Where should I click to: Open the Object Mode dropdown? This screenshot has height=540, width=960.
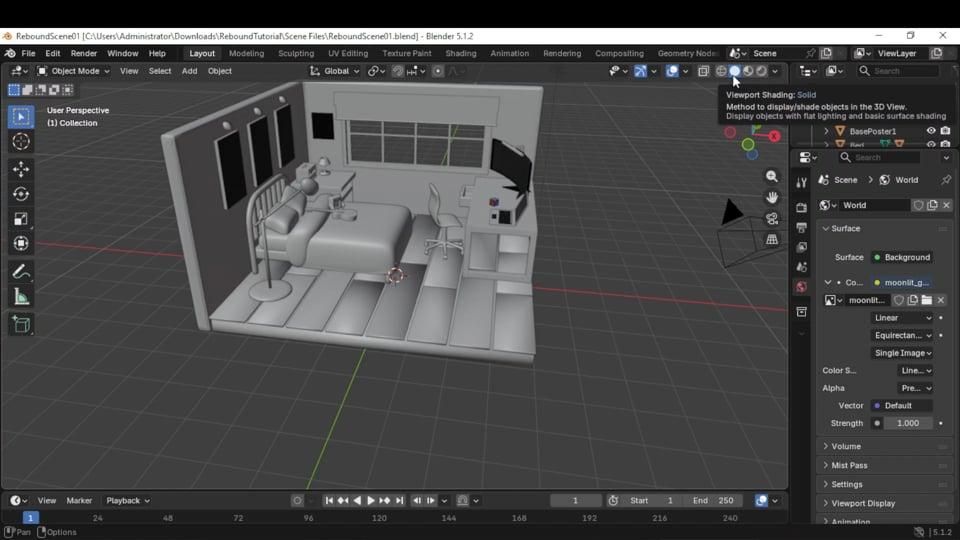pyautogui.click(x=73, y=71)
